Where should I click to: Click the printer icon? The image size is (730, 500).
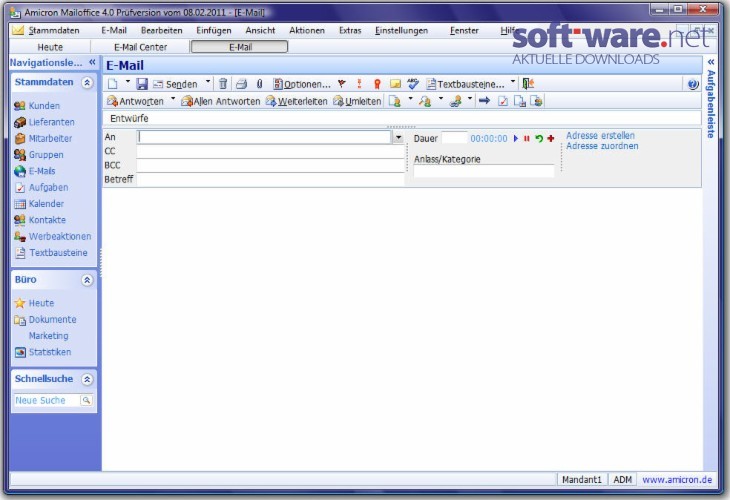[x=241, y=84]
